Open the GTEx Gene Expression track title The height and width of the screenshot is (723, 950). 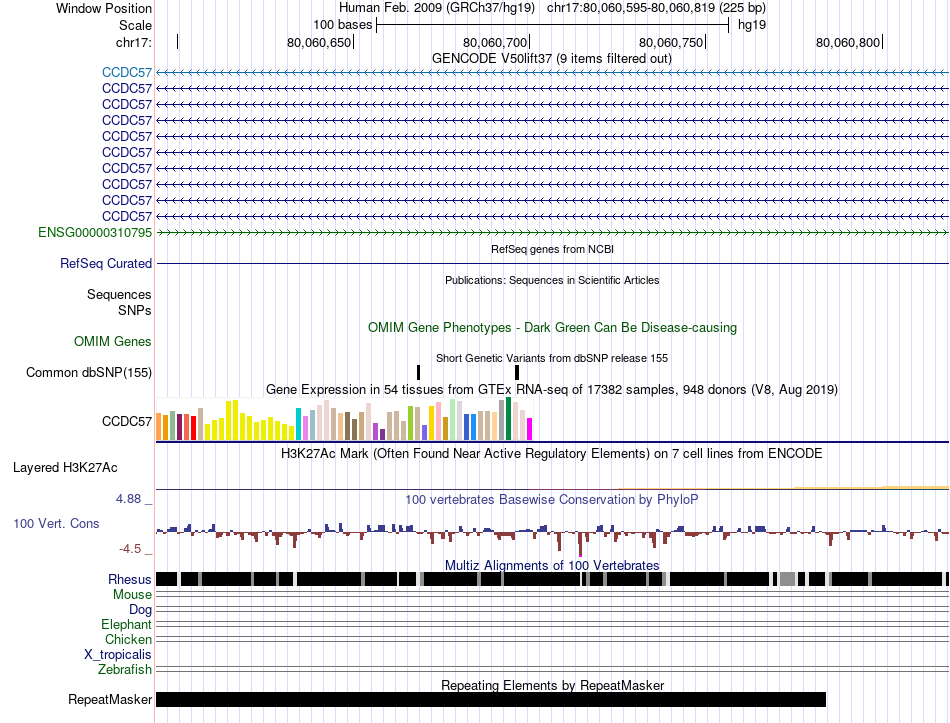pyautogui.click(x=552, y=390)
